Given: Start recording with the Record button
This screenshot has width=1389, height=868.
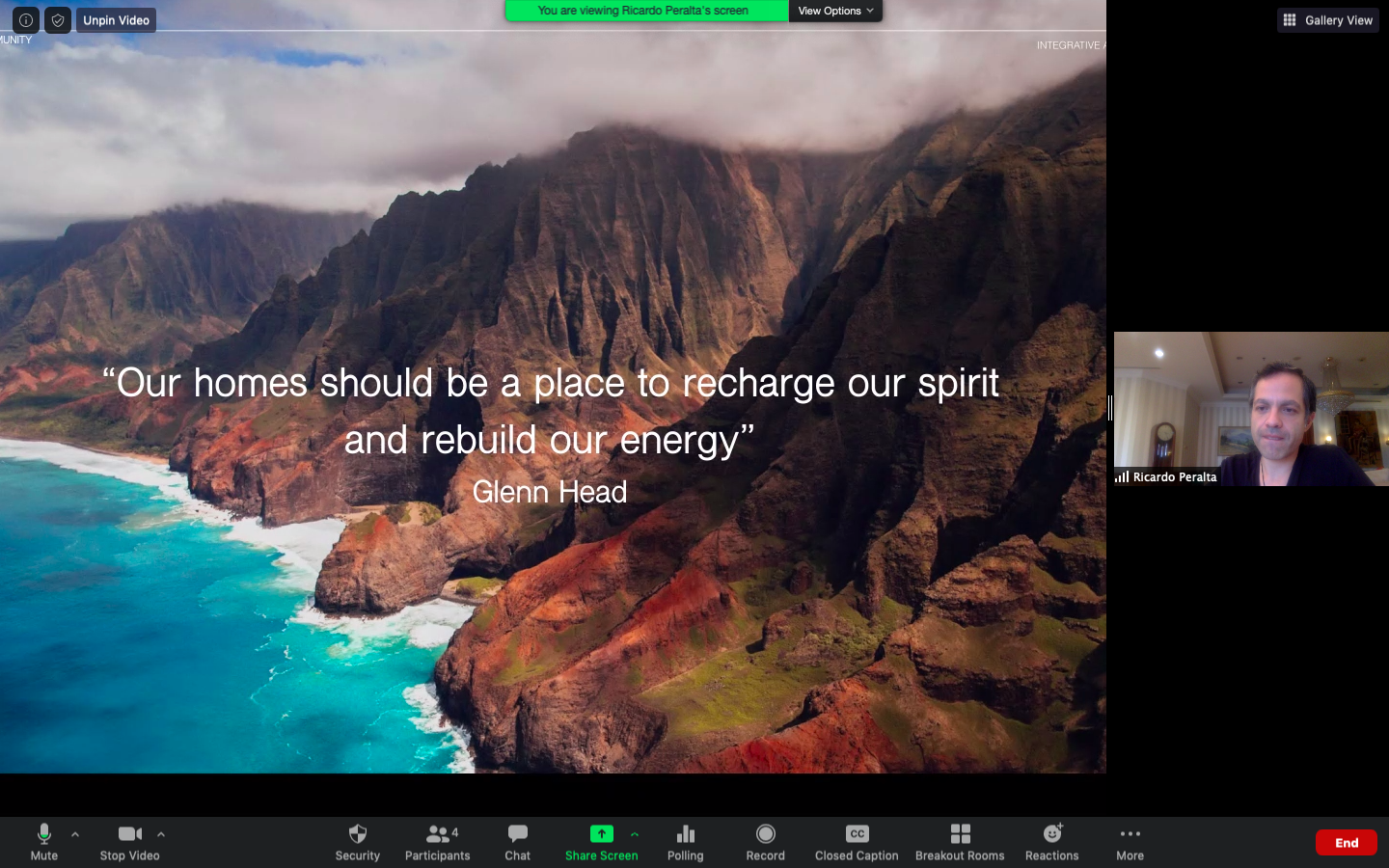Looking at the screenshot, I should click(766, 842).
